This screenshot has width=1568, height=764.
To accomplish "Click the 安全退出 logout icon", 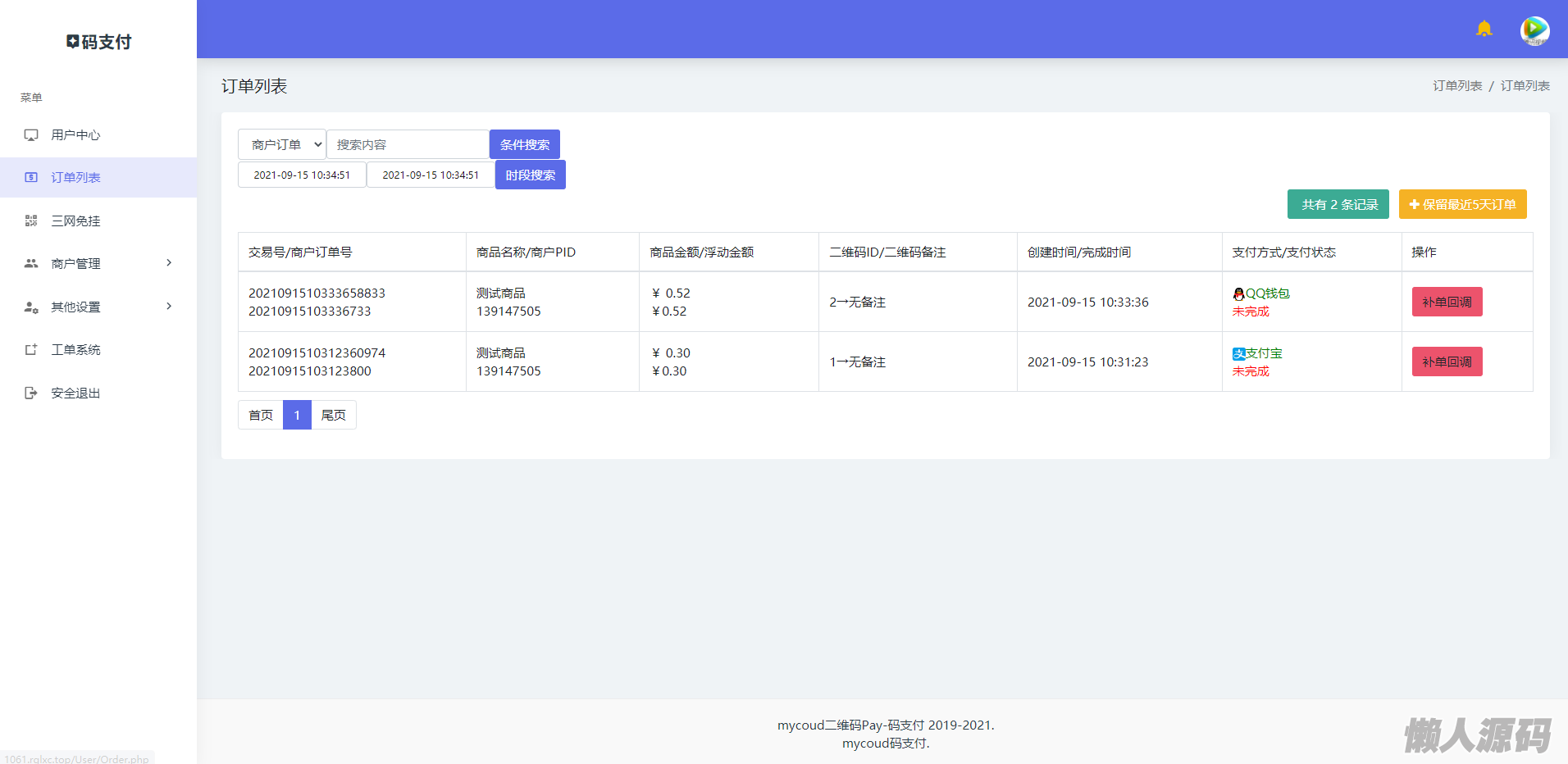I will (x=31, y=393).
